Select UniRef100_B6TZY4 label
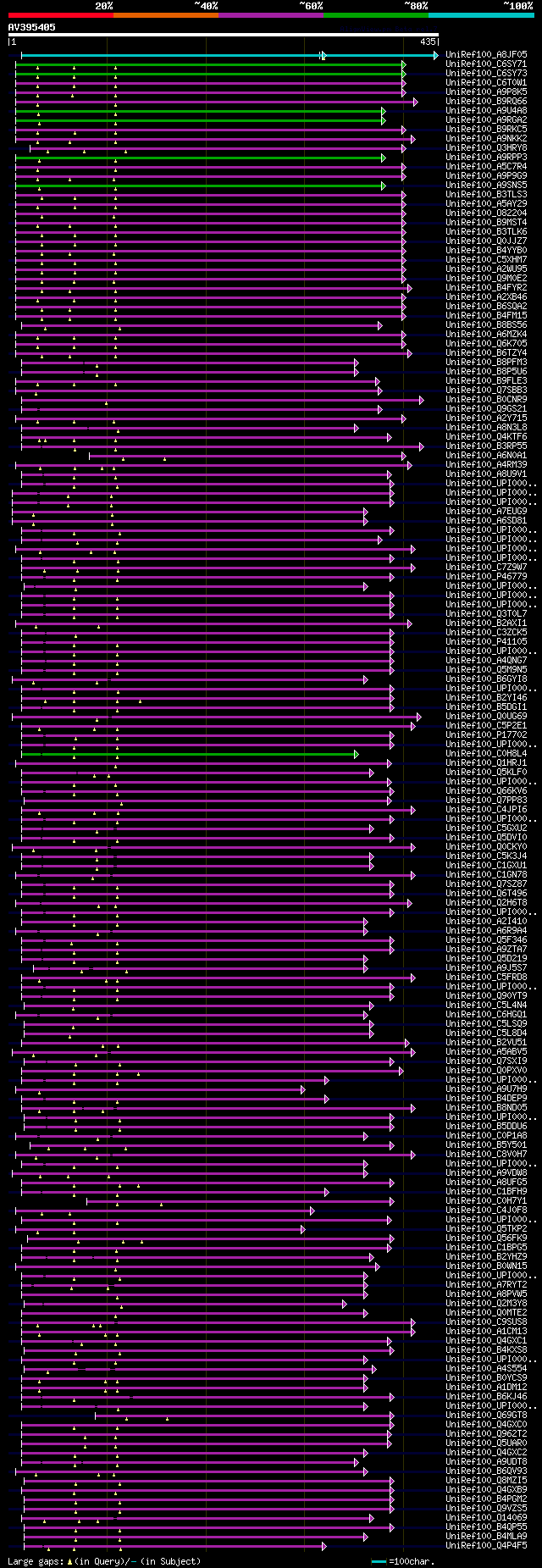 tap(486, 352)
